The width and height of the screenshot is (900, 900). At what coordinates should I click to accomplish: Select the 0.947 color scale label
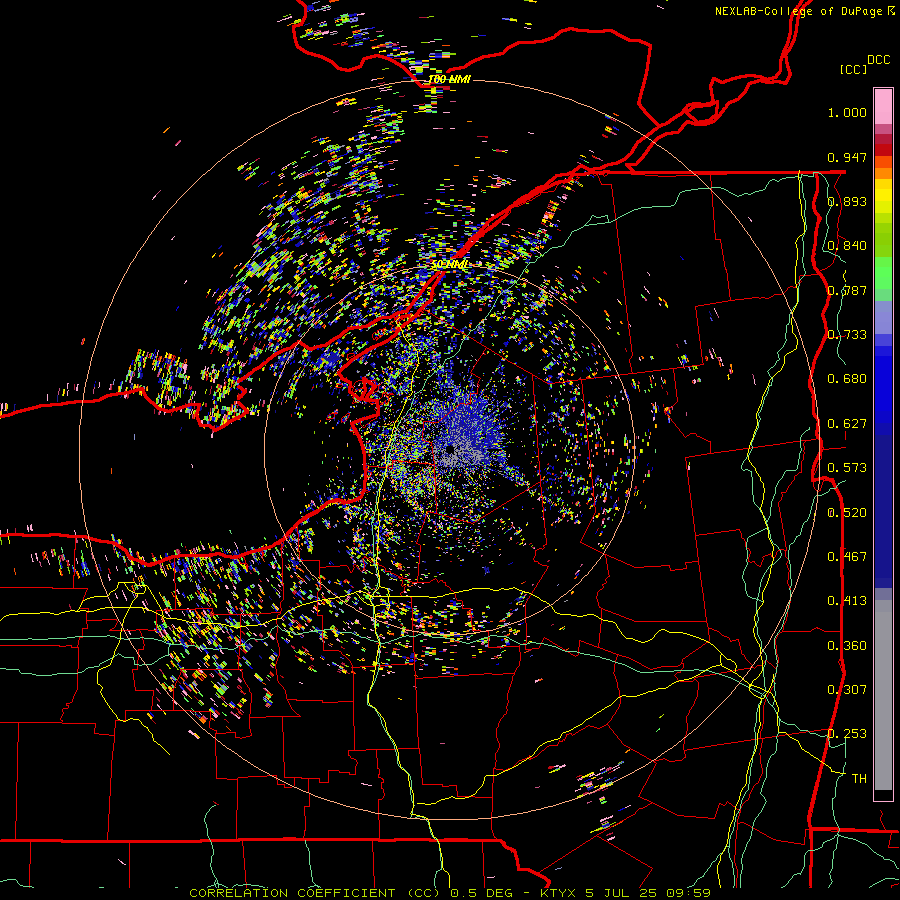[x=847, y=157]
